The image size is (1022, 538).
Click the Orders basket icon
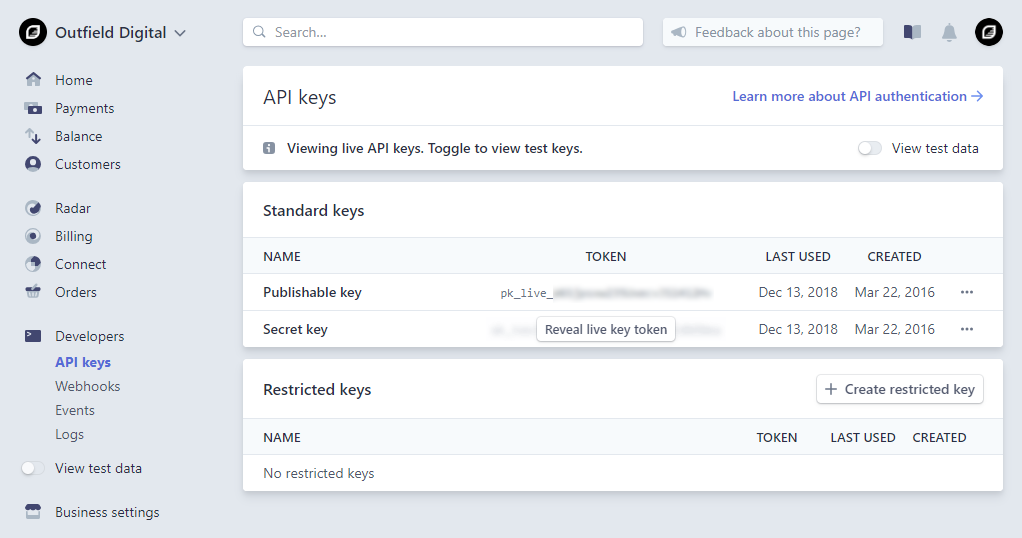pos(33,291)
